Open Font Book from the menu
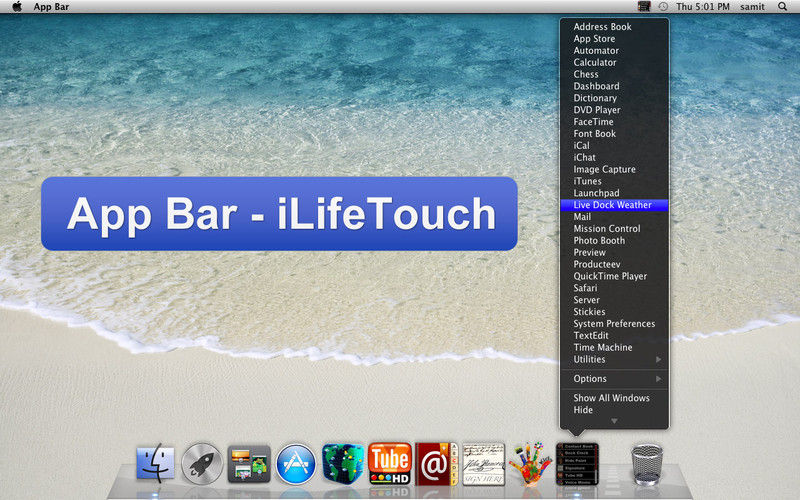The image size is (800, 500). pyautogui.click(x=614, y=134)
